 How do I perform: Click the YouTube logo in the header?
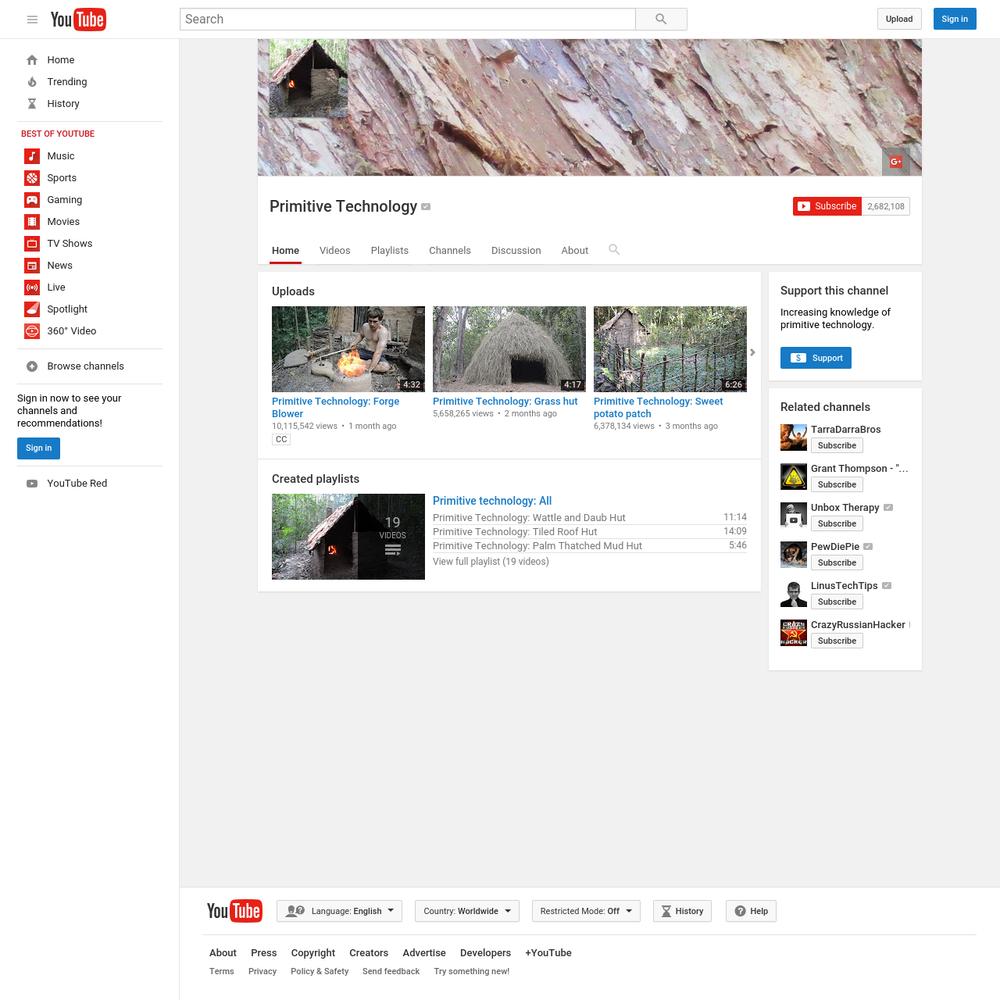click(x=78, y=19)
